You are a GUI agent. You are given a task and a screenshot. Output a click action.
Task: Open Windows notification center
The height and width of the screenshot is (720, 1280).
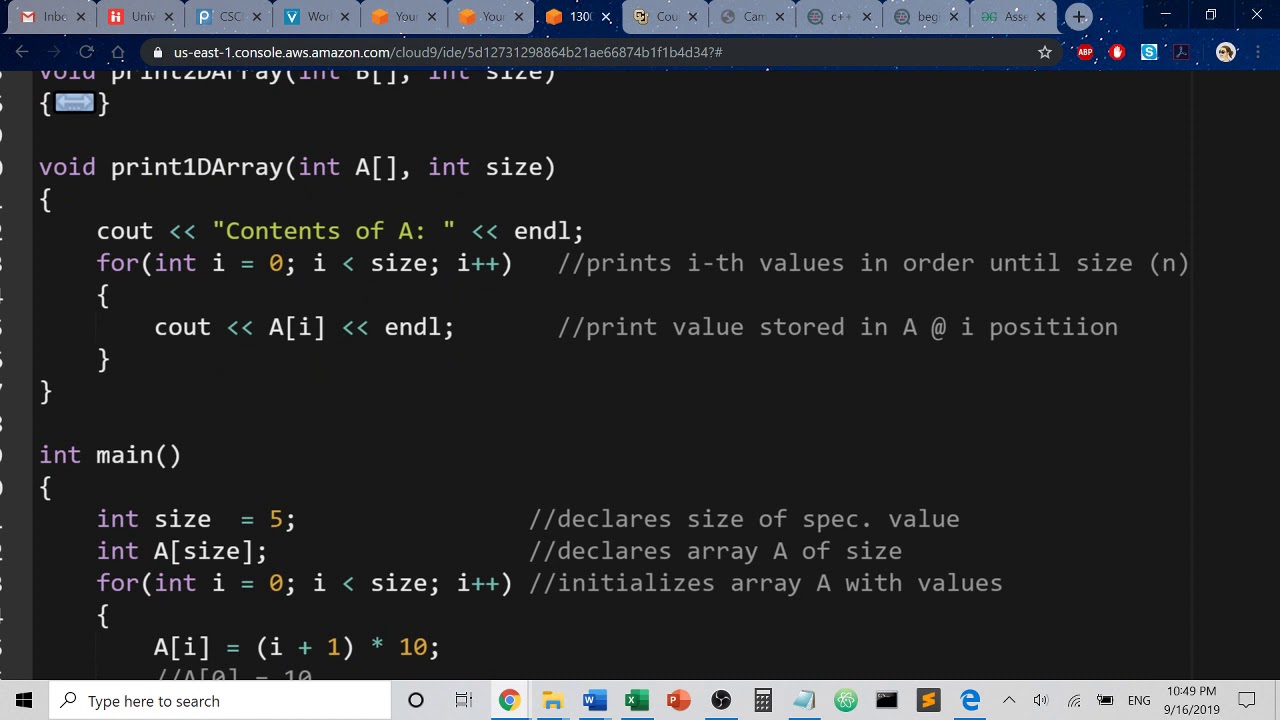tap(1247, 700)
